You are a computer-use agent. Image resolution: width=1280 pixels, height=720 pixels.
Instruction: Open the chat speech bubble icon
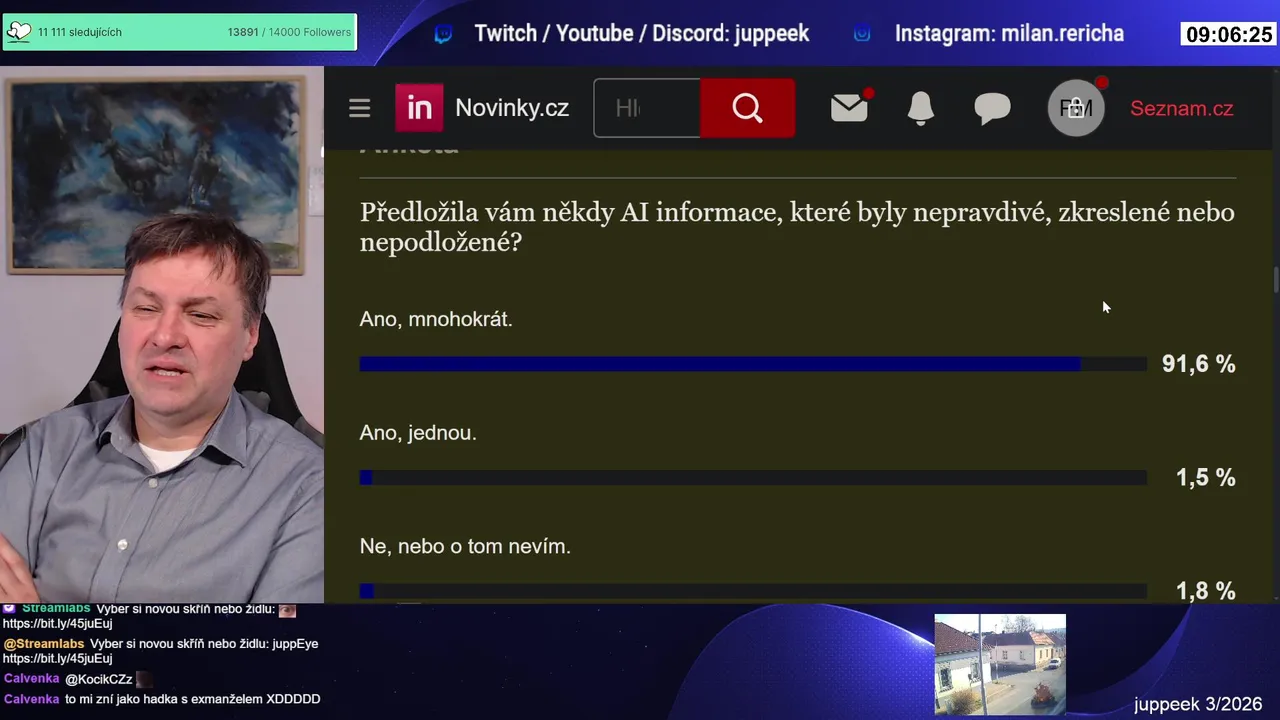[x=992, y=108]
